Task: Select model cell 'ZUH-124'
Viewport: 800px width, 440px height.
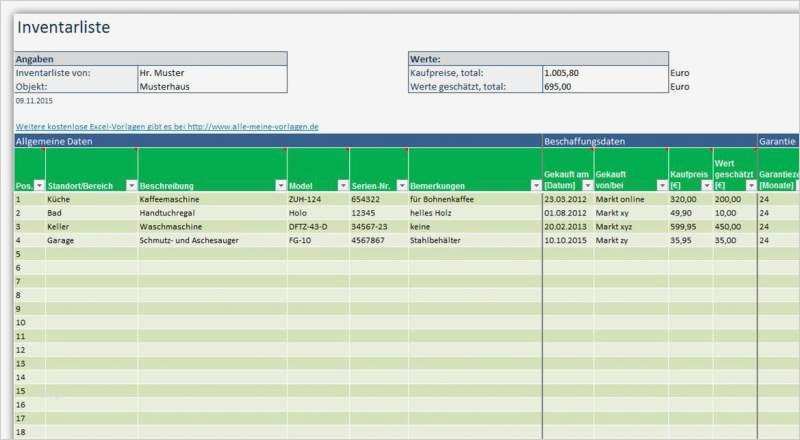Action: 318,199
